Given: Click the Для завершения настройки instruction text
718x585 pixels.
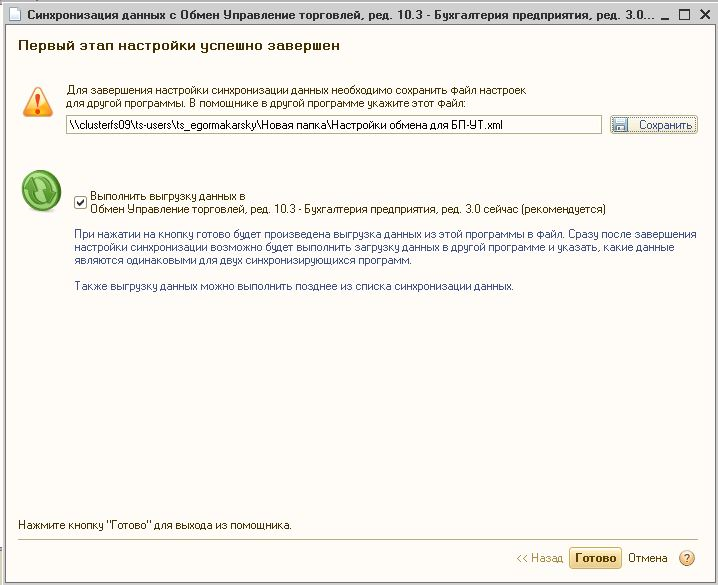Looking at the screenshot, I should click(295, 96).
